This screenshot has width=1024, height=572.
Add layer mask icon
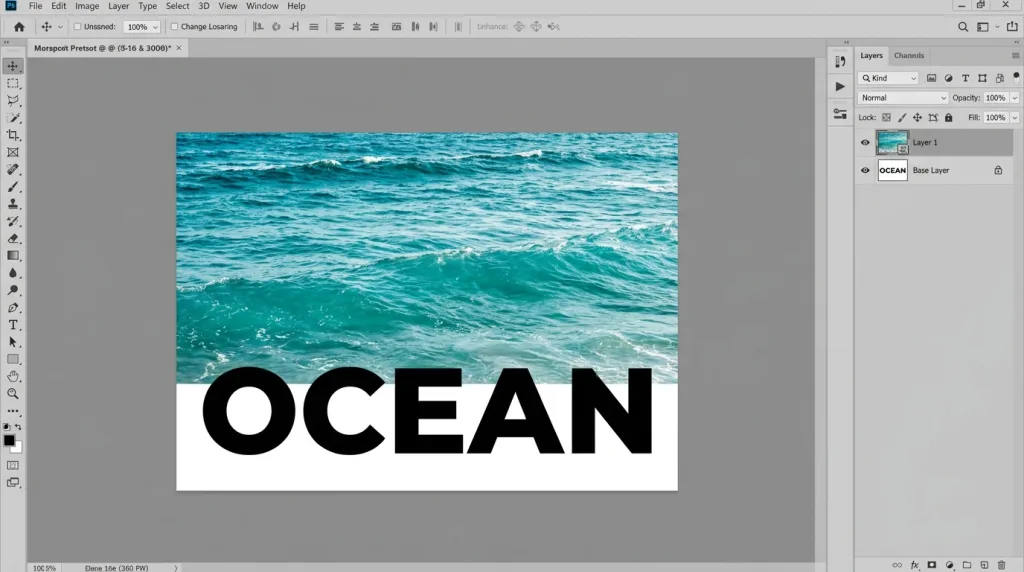932,565
